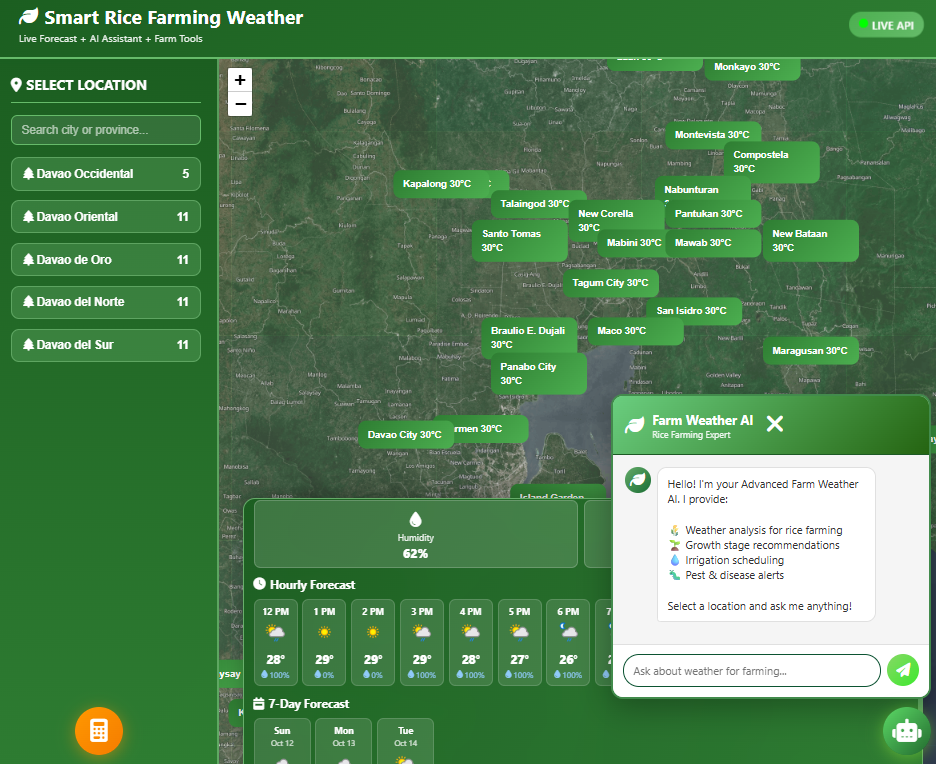Expand the Davao Oriental province group
This screenshot has height=764, width=936.
[x=105, y=217]
